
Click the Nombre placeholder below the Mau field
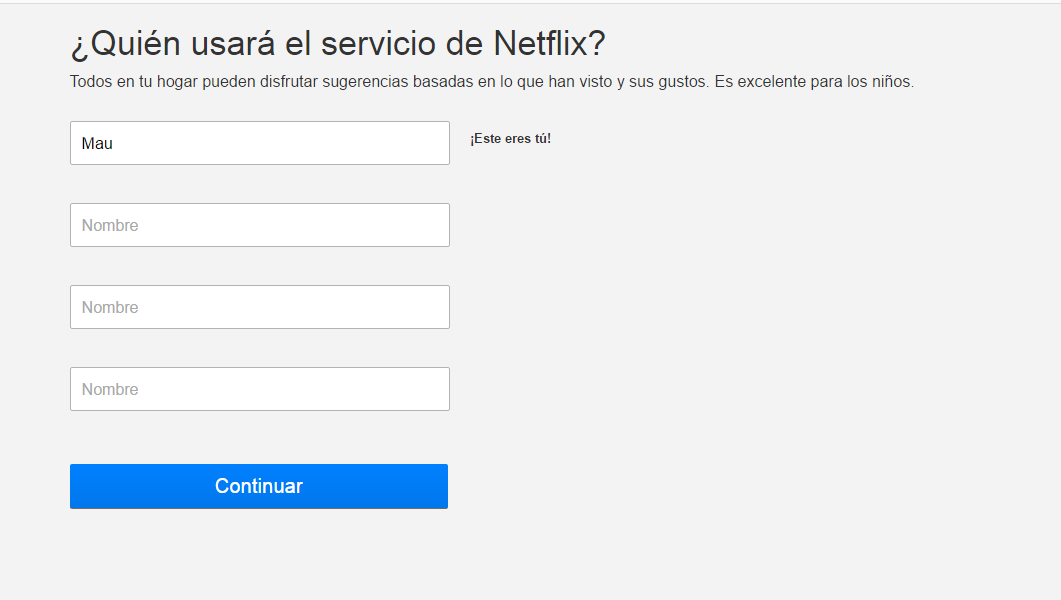point(110,225)
